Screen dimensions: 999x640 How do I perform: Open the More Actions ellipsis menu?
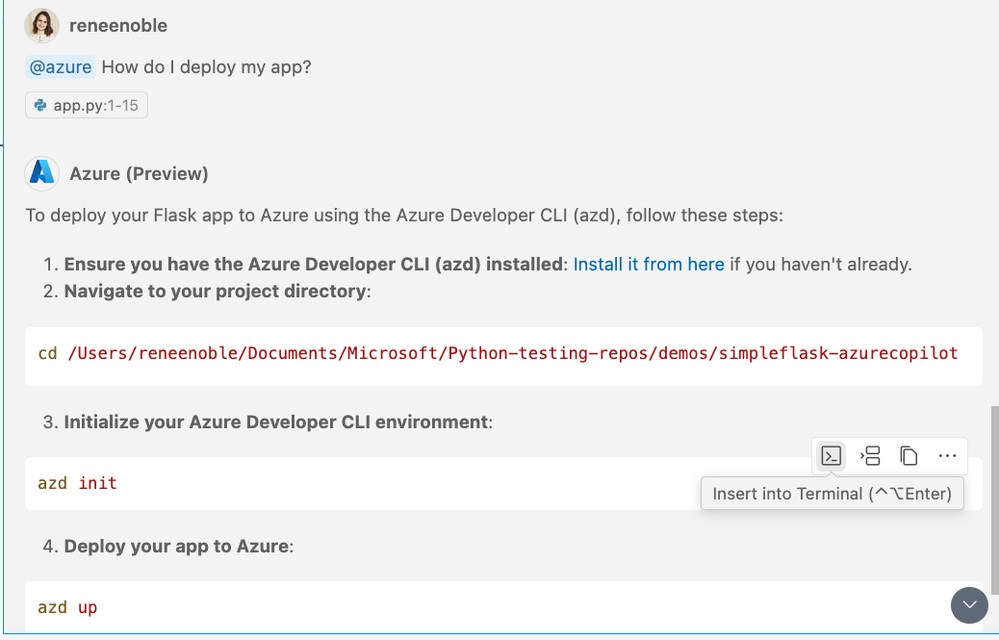pyautogui.click(x=947, y=456)
